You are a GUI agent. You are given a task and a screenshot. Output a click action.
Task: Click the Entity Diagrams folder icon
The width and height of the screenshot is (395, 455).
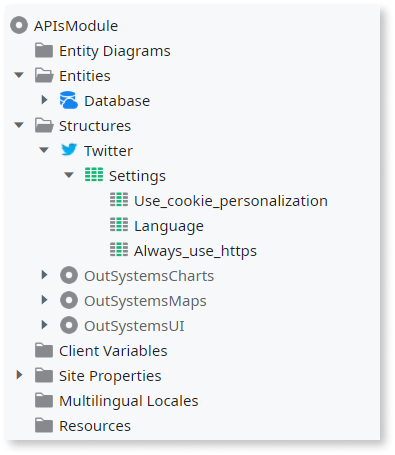[x=44, y=51]
